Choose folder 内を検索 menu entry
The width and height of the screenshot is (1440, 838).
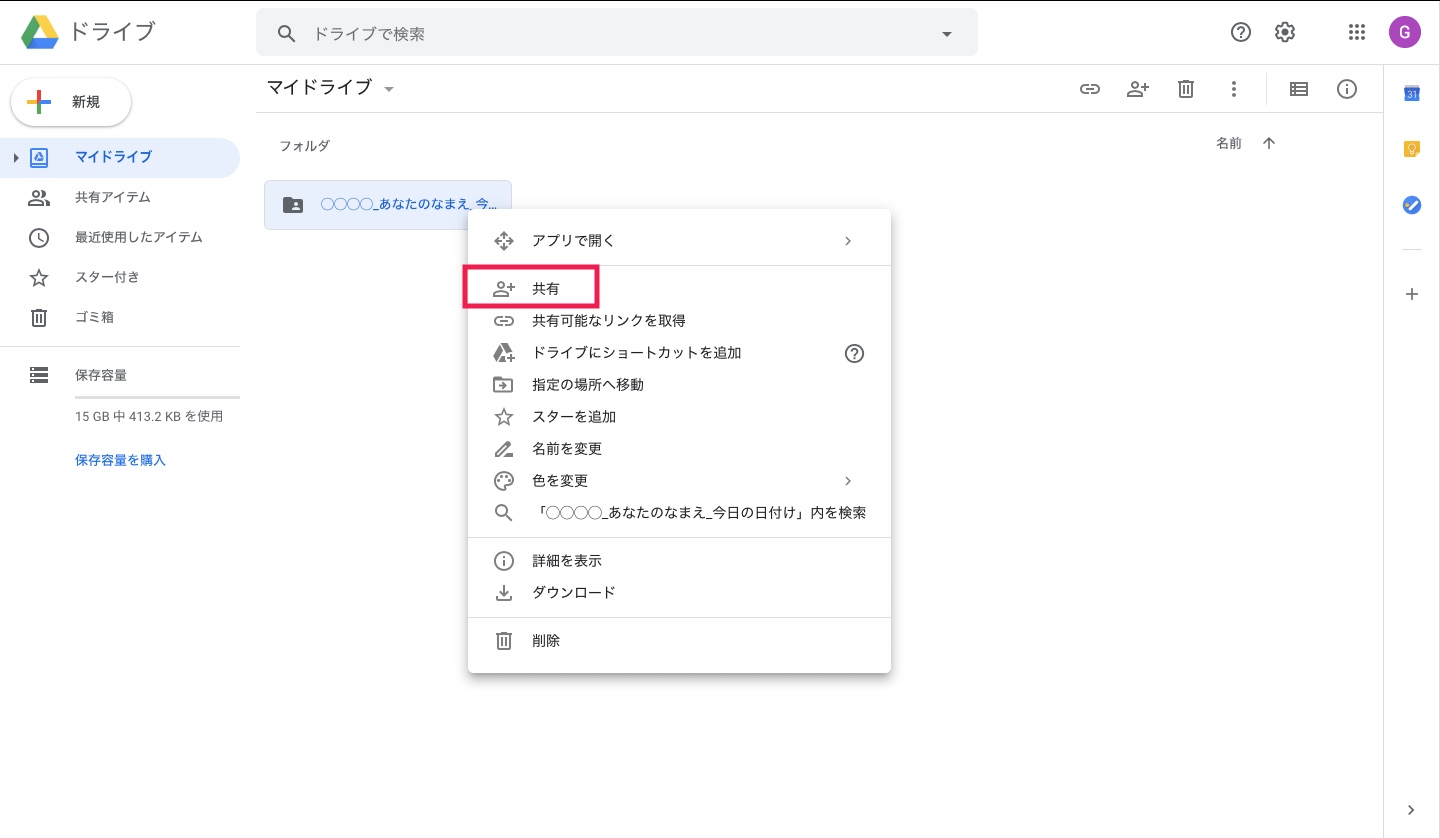coord(679,513)
